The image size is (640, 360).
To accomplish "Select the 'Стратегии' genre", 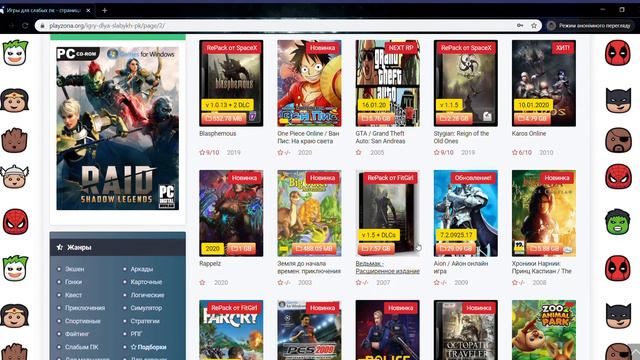I will tap(145, 321).
